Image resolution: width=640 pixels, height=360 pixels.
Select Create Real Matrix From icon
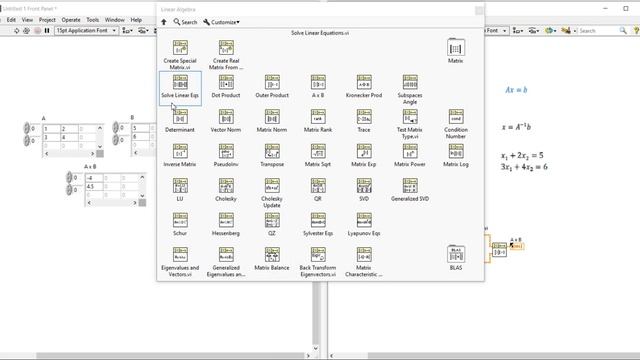(x=226, y=48)
